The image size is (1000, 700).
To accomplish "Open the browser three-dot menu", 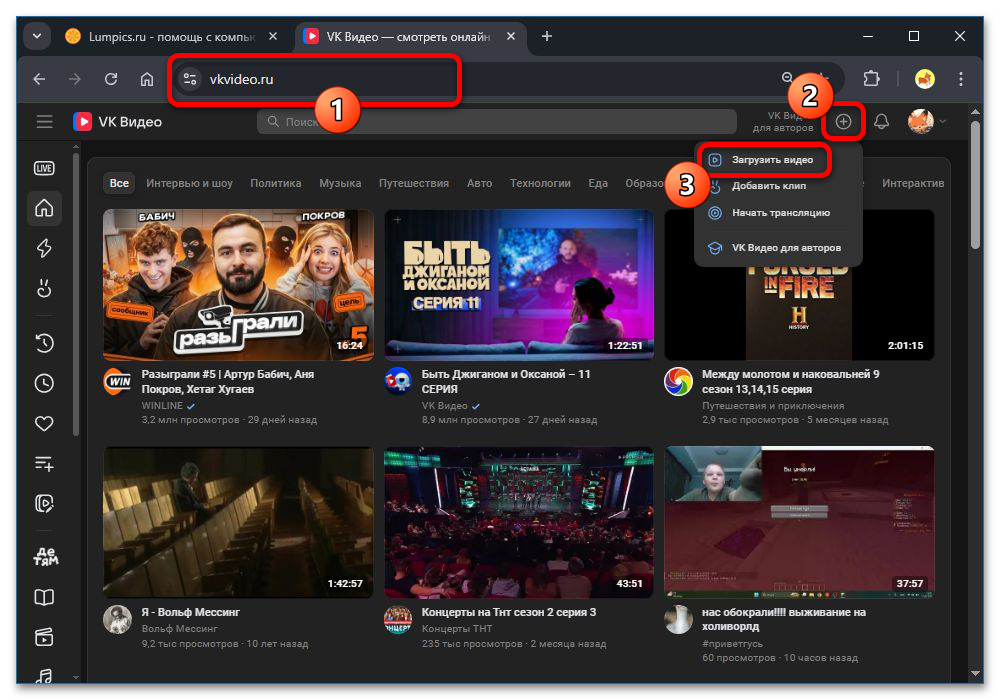I will click(960, 79).
